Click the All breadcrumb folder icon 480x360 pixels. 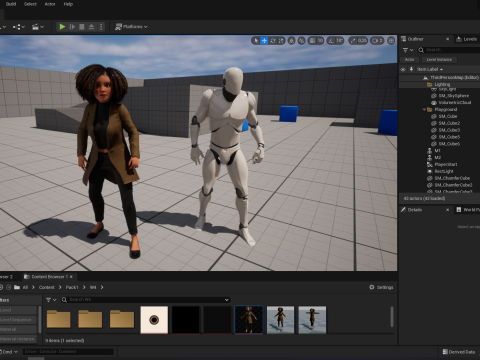pyautogui.click(x=17, y=287)
